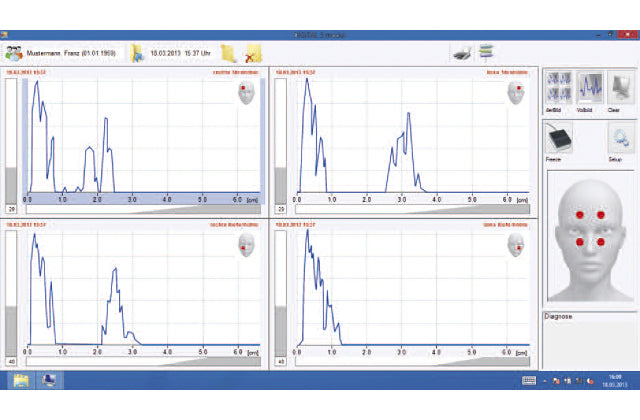The height and width of the screenshot is (420, 640).
Task: Open the on-screen keyboard taskbar icon
Action: tap(529, 381)
